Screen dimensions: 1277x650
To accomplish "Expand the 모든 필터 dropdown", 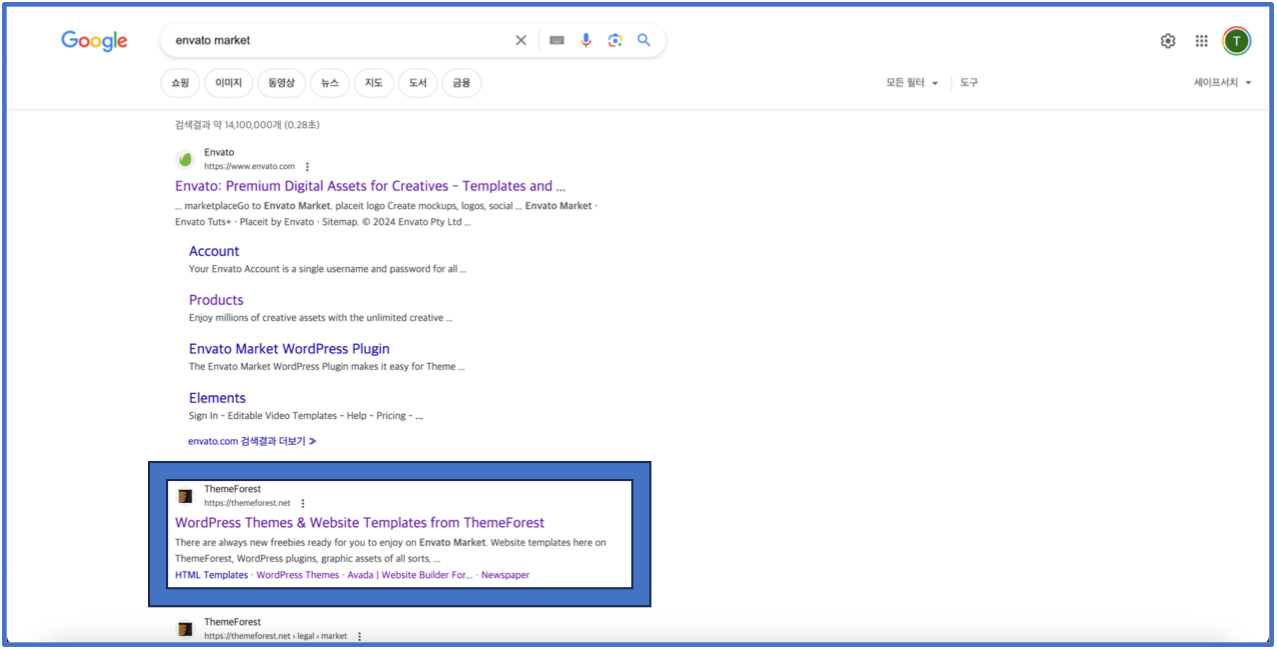I will click(x=912, y=83).
